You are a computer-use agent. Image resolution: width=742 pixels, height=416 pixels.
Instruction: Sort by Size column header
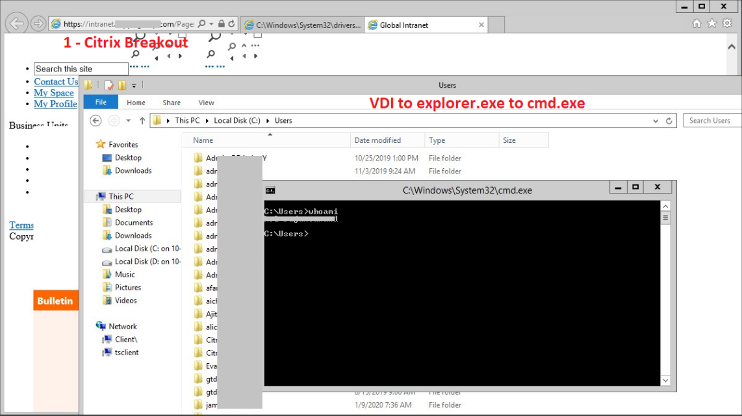coord(524,141)
